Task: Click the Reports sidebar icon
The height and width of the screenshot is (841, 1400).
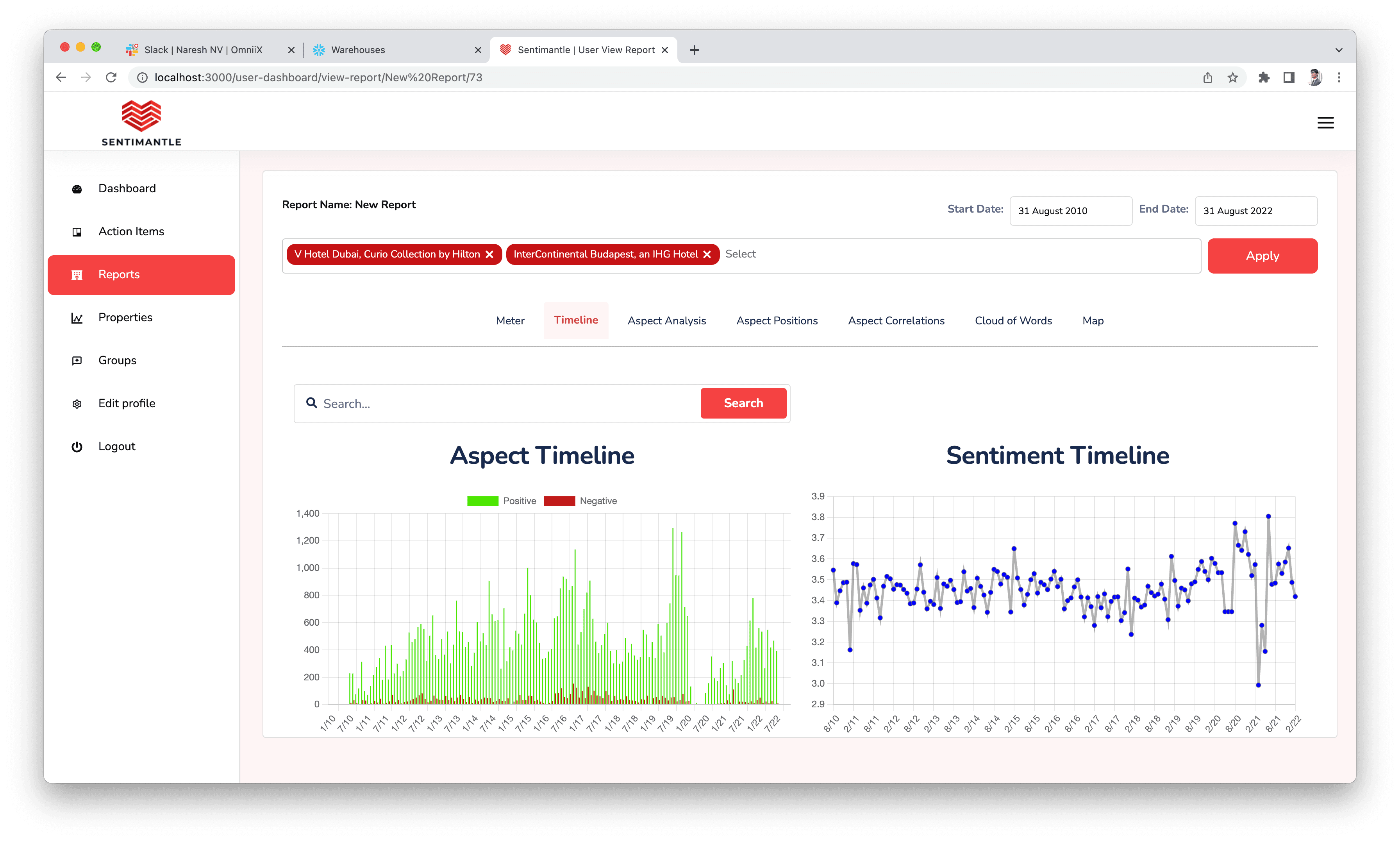Action: point(77,274)
